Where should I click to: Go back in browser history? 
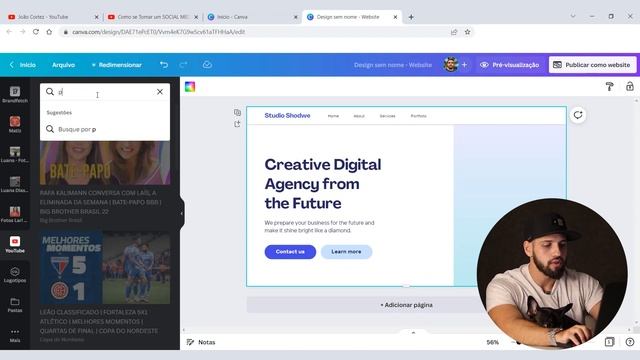tap(9, 32)
